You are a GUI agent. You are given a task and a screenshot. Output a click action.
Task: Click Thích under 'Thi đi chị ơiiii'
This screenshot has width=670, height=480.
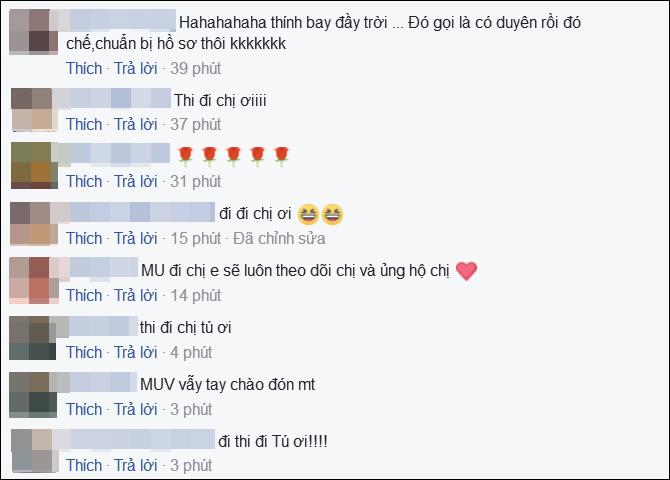pos(84,125)
